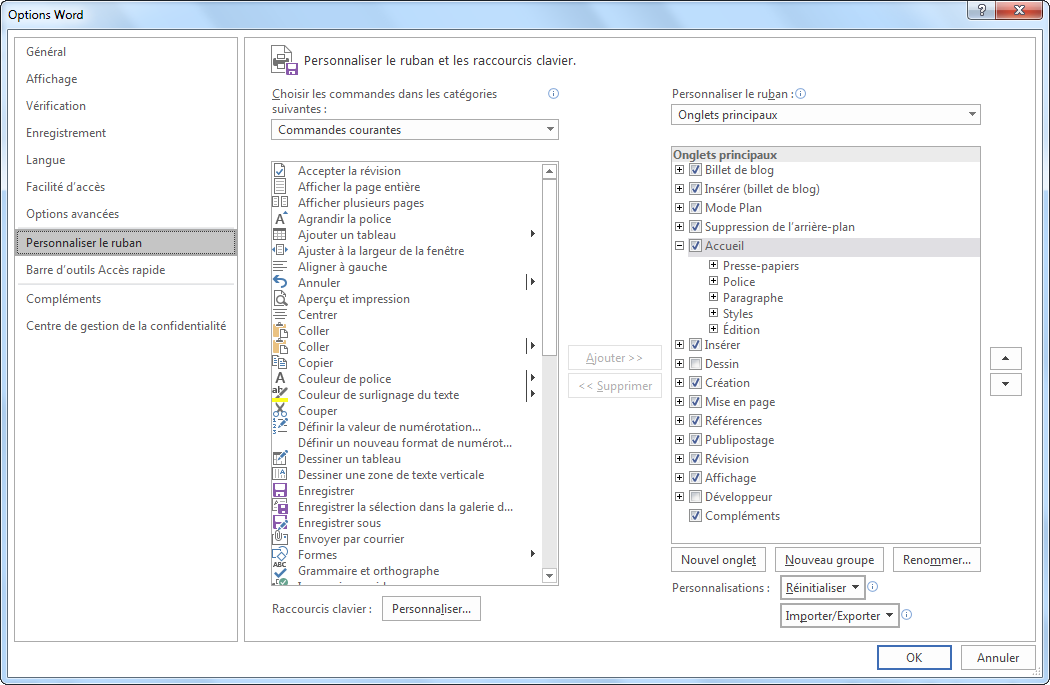Click command list scrollbar down arrow
Viewport: 1050px width, 685px height.
coord(550,575)
